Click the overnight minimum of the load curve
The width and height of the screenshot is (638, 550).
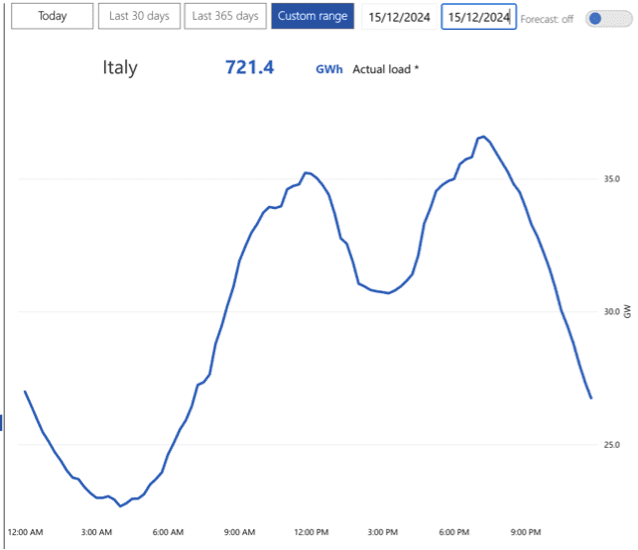tap(120, 506)
